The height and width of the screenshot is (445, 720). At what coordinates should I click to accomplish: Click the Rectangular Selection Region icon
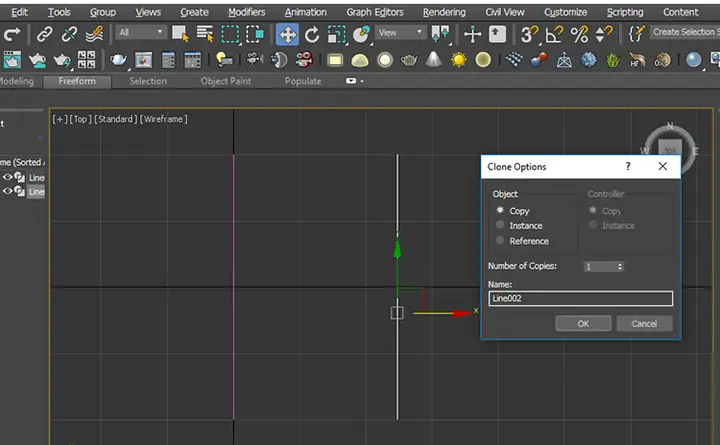point(230,34)
